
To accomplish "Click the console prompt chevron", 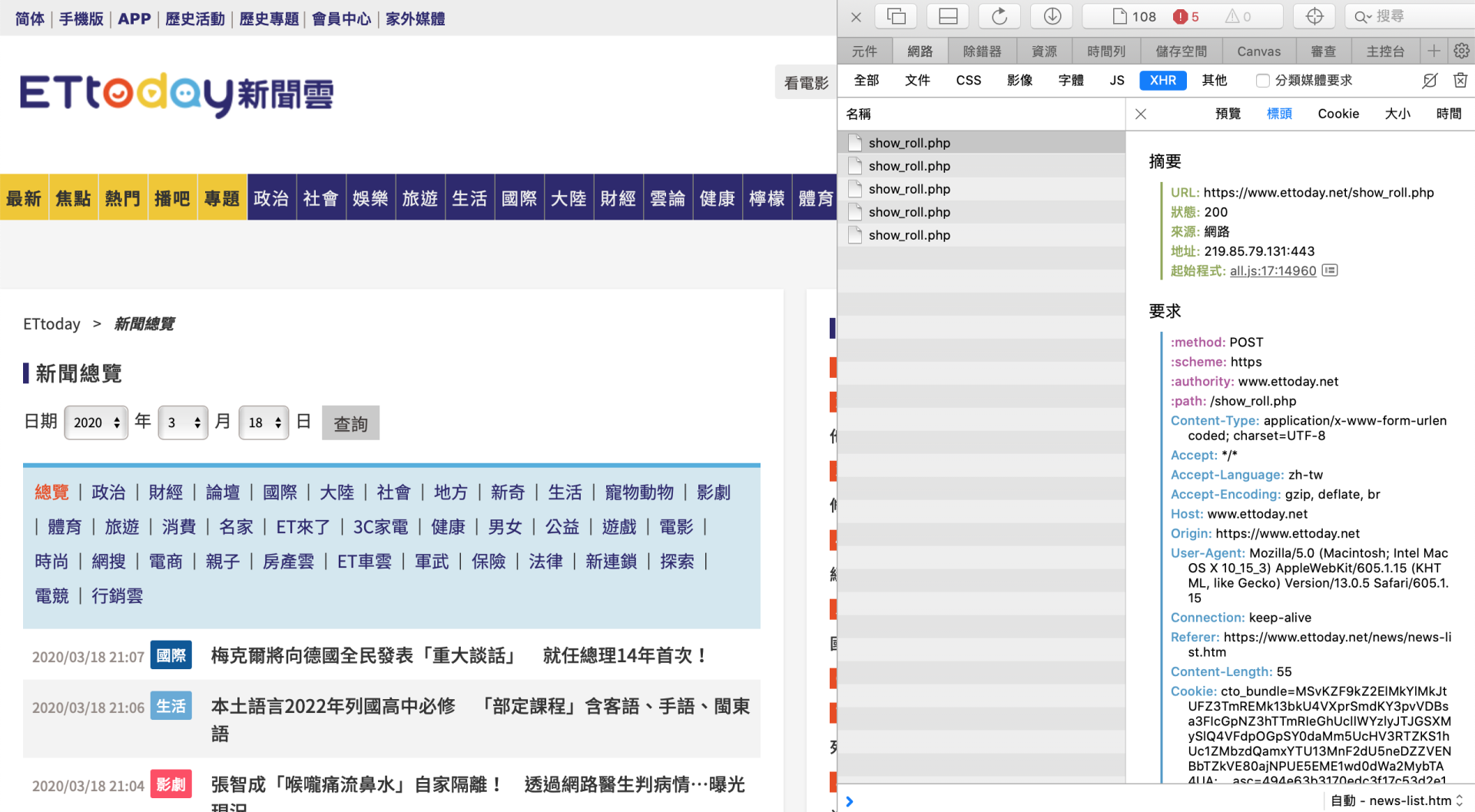I will 850,801.
